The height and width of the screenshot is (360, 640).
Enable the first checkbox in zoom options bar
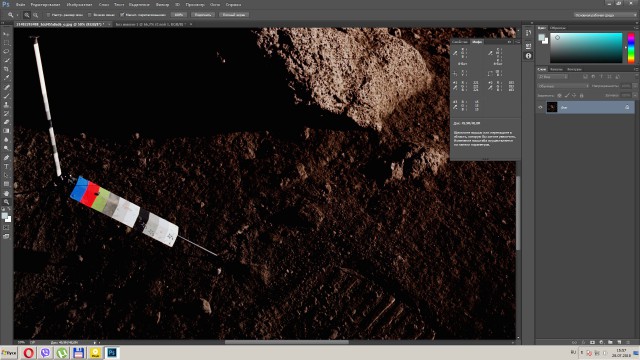(48, 15)
